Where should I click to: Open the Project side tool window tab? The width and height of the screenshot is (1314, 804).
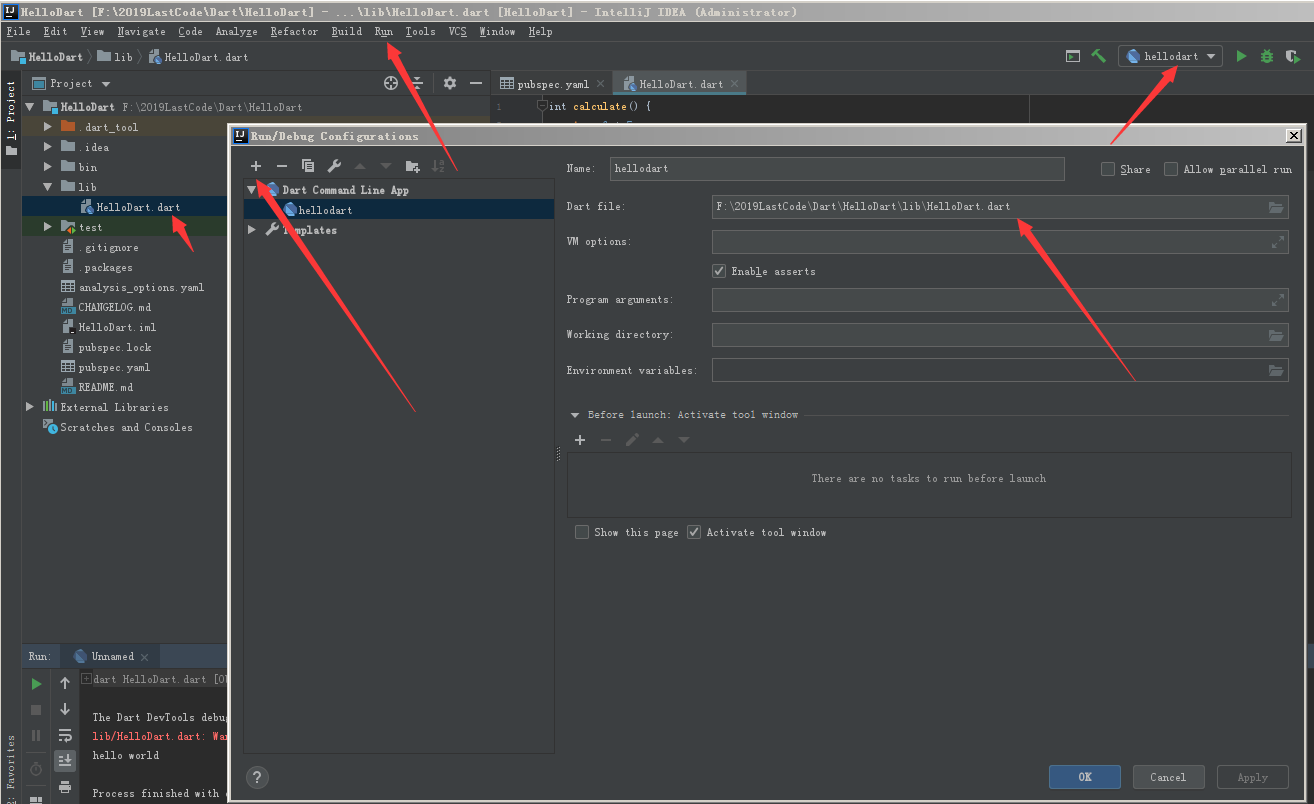[x=11, y=121]
